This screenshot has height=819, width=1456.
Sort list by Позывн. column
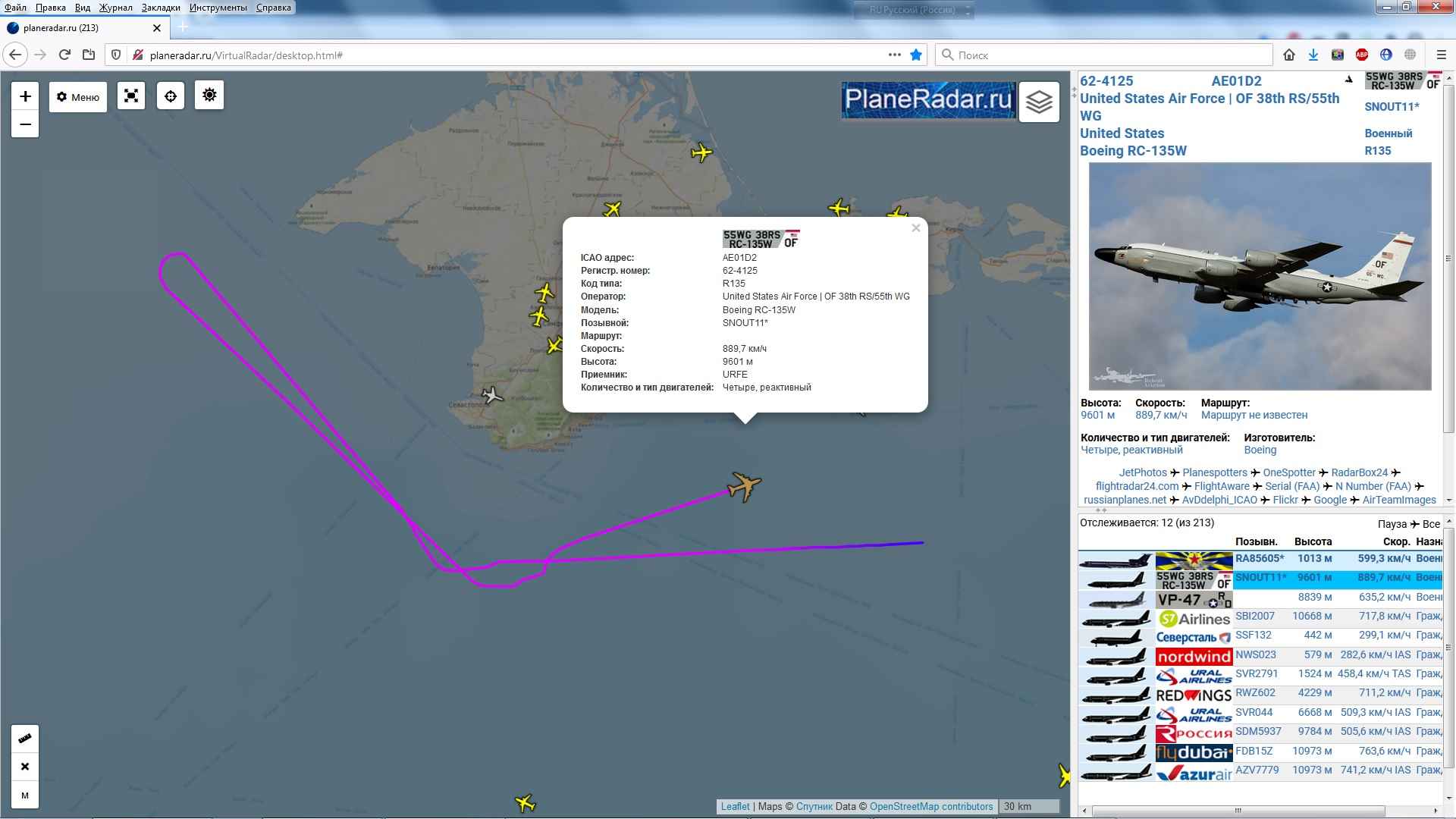[1256, 541]
